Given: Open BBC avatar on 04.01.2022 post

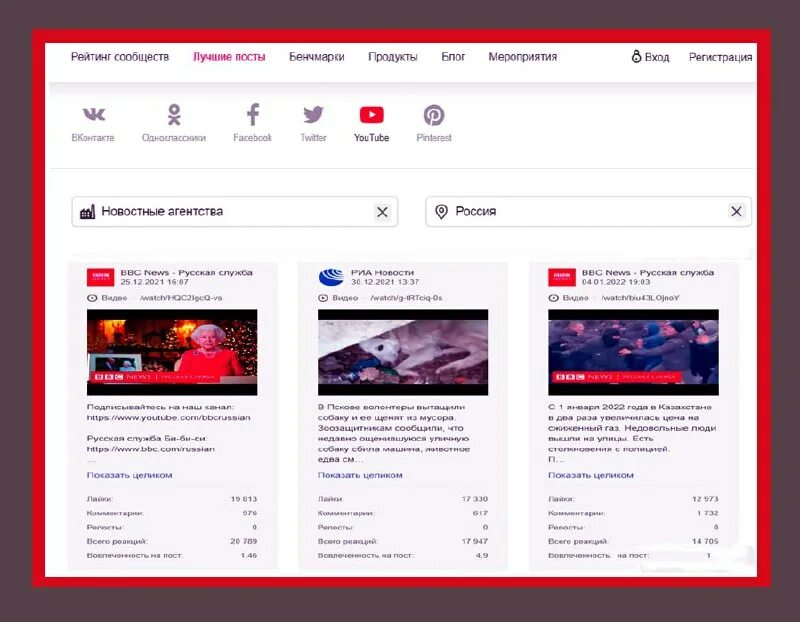Looking at the screenshot, I should 562,277.
